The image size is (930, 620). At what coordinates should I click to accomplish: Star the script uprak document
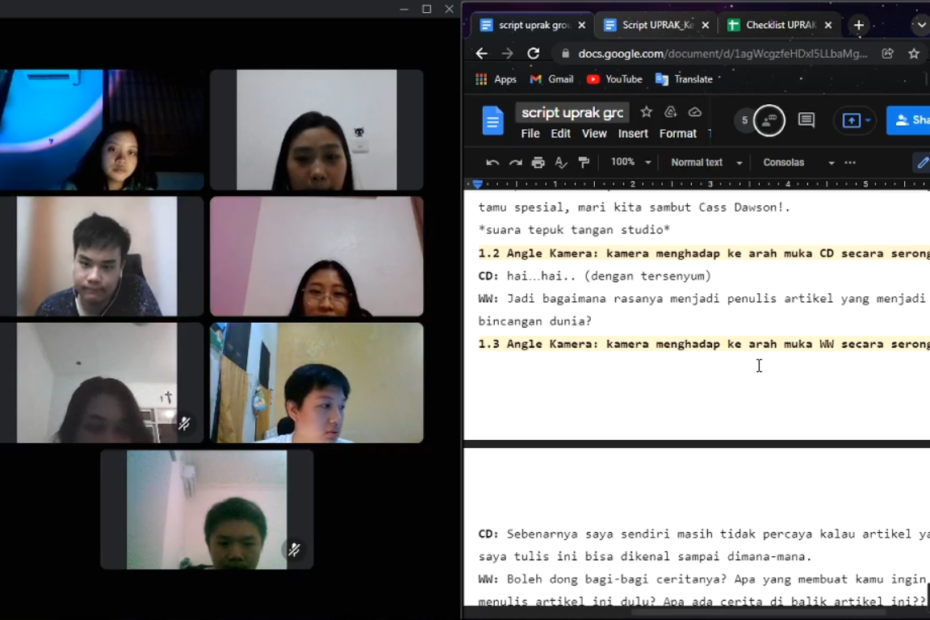point(646,112)
